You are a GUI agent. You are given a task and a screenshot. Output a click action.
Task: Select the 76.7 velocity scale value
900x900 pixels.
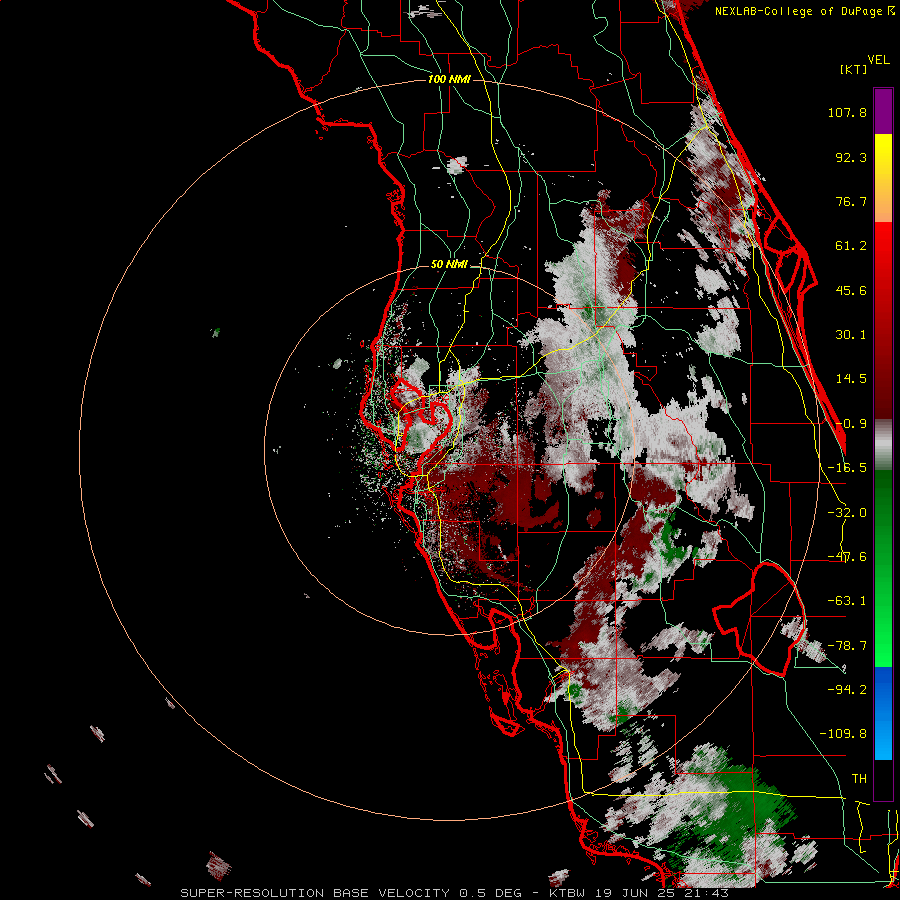[851, 201]
